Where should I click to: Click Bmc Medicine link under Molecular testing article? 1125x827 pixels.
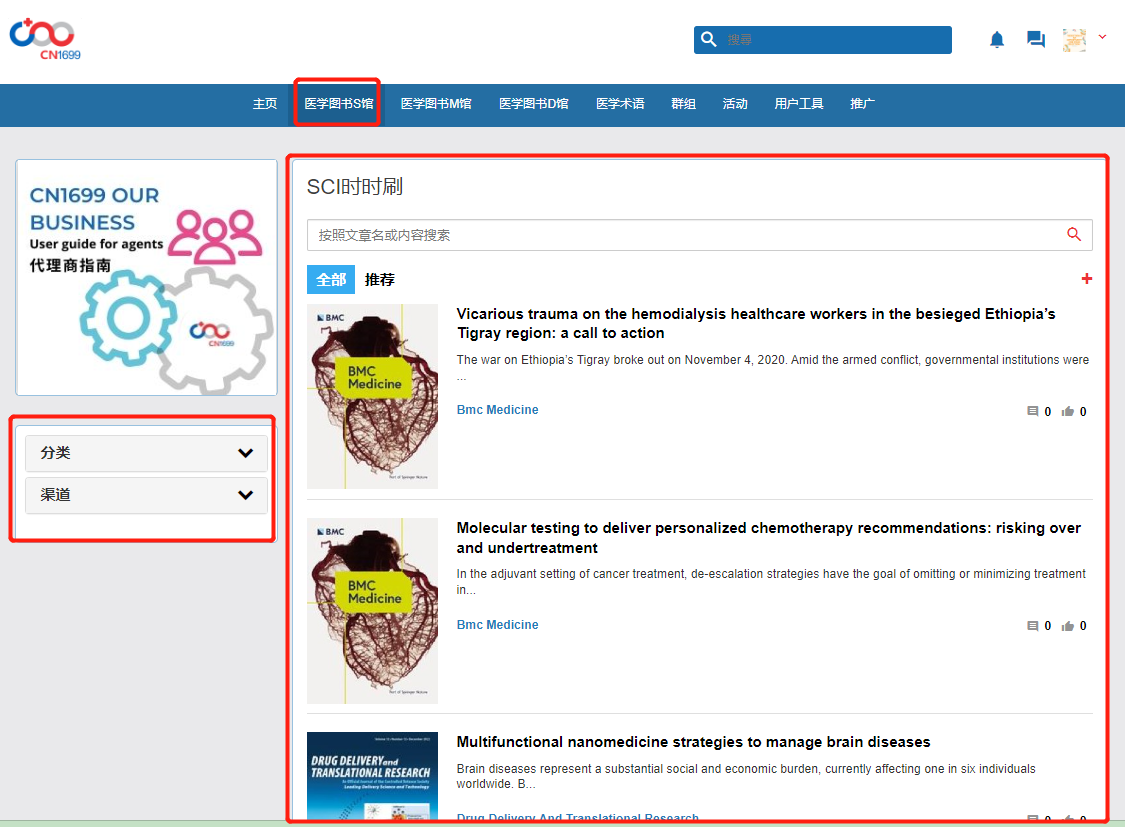pyautogui.click(x=497, y=625)
